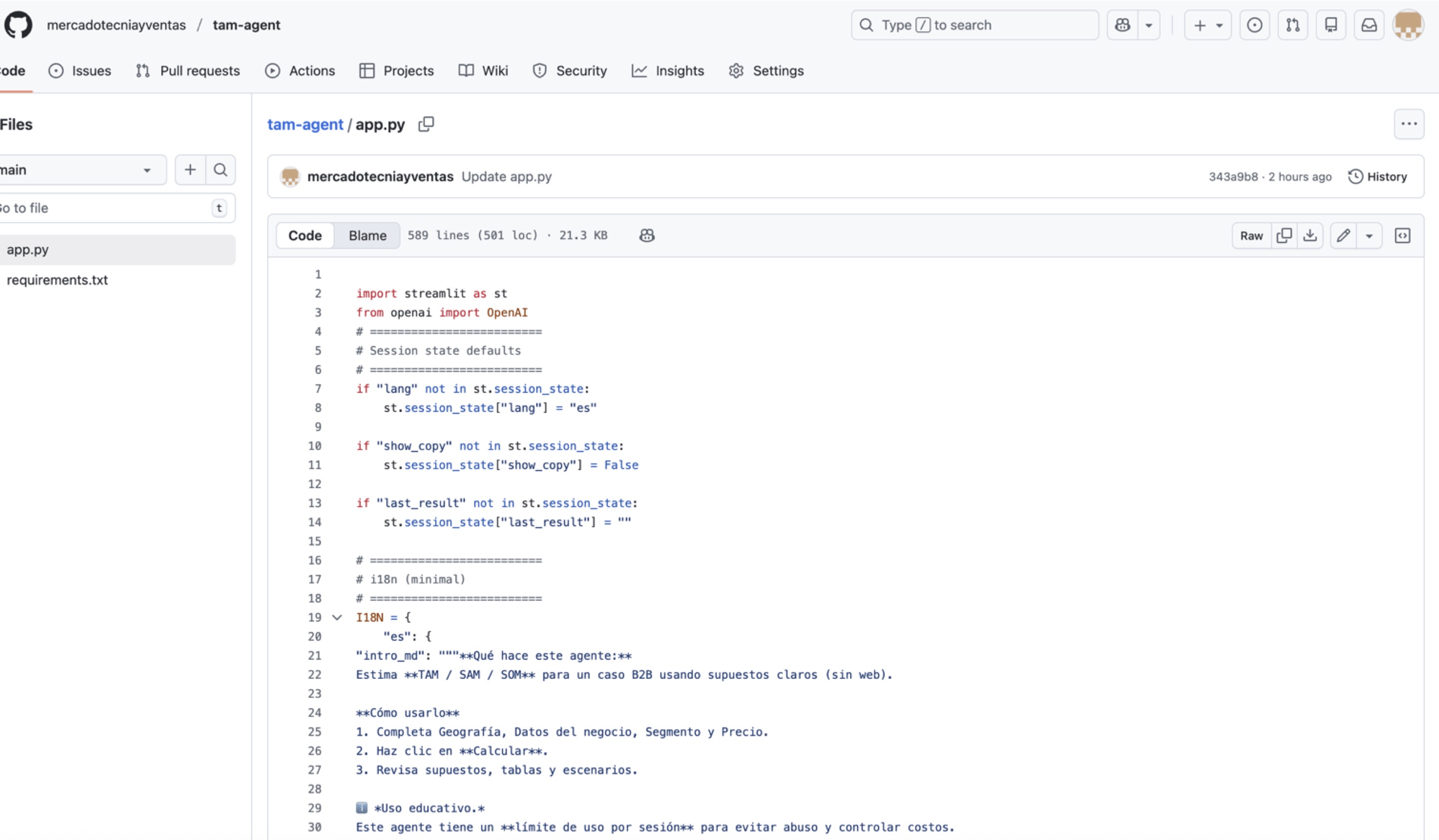Switch to the Blame view
The image size is (1439, 840).
[367, 235]
